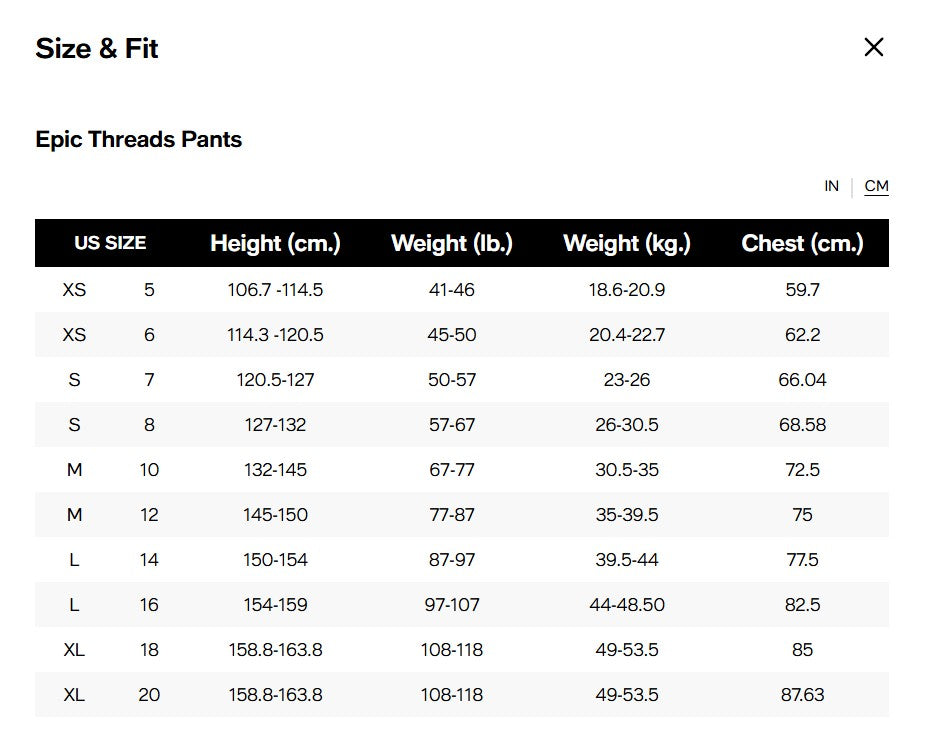This screenshot has height=743, width=932.
Task: Click the 87.63 chest measurement
Action: (x=802, y=695)
